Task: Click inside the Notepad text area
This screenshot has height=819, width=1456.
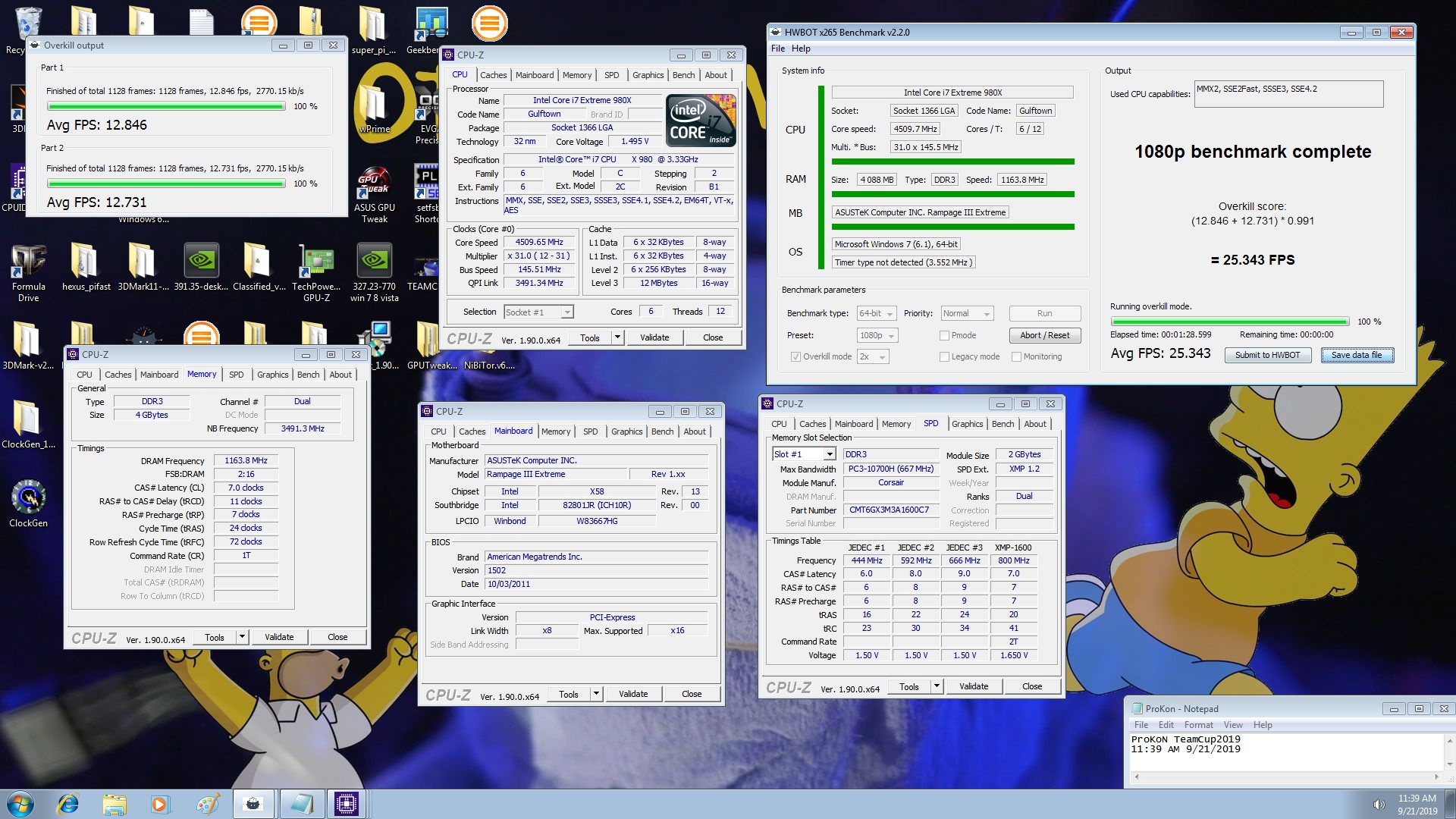Action: [1285, 752]
